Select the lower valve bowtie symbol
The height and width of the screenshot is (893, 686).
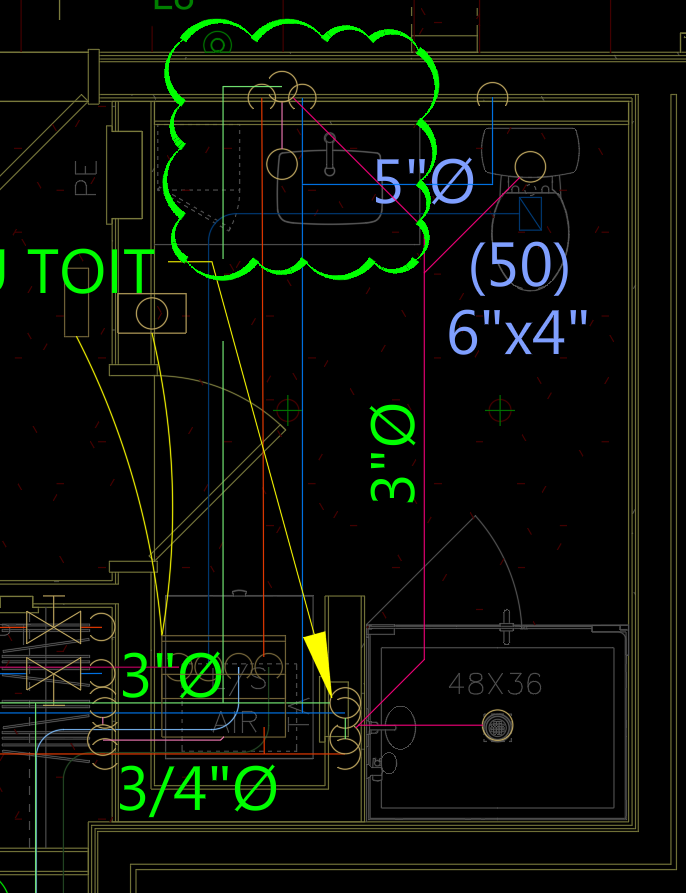tap(52, 672)
